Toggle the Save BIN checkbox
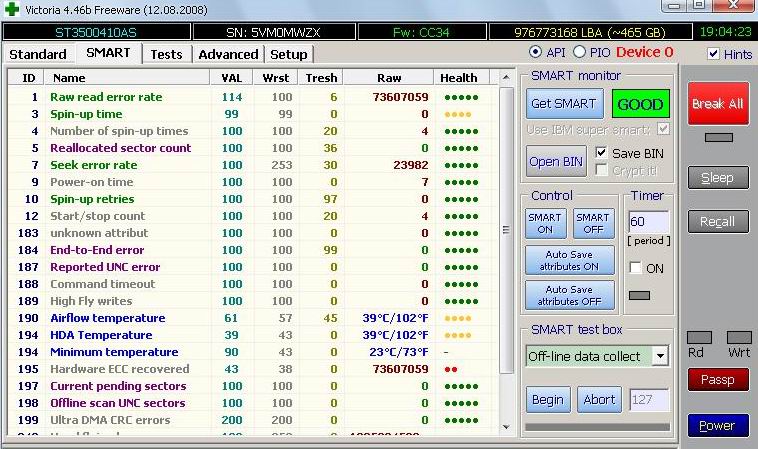The image size is (758, 449). tap(601, 153)
